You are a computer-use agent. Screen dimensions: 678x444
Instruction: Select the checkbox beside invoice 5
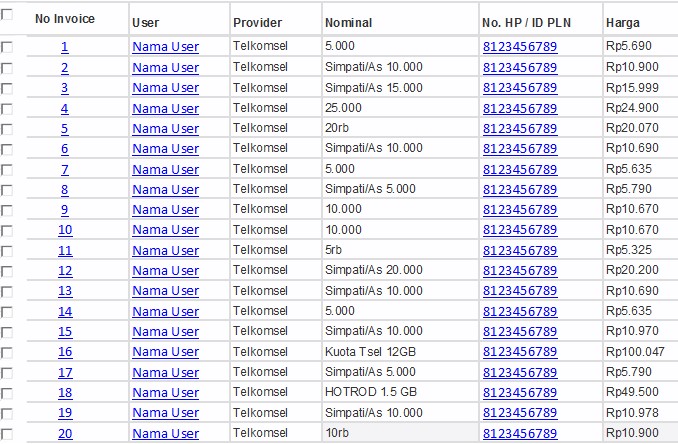tap(7, 129)
